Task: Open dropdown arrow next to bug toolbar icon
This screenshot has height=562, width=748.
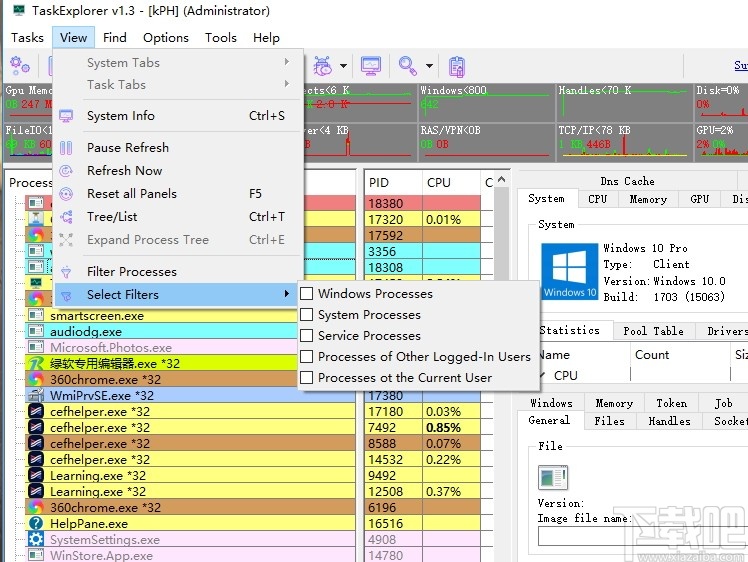Action: (343, 67)
